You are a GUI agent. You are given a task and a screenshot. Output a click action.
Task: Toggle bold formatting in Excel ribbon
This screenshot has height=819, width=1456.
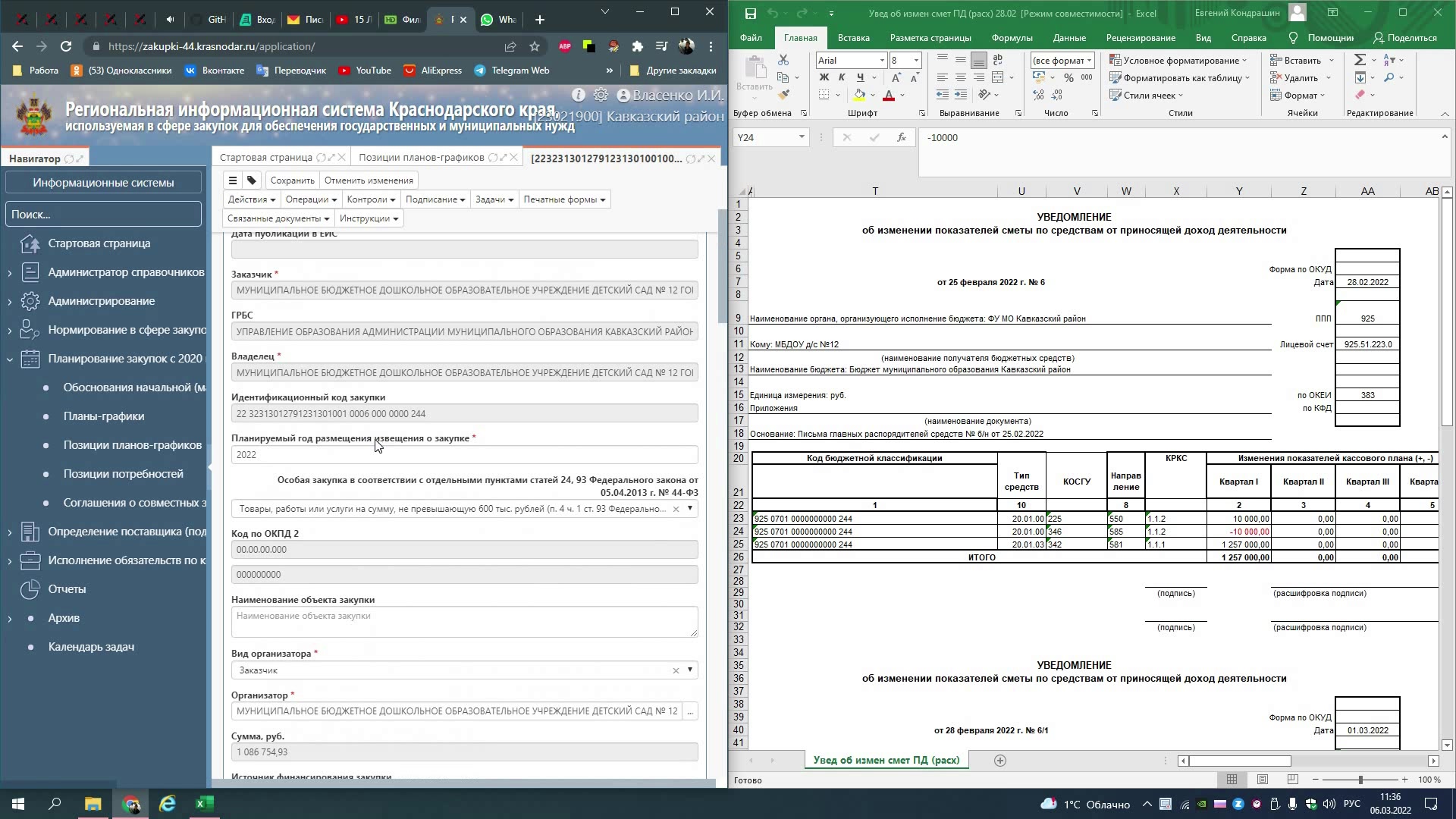(824, 77)
